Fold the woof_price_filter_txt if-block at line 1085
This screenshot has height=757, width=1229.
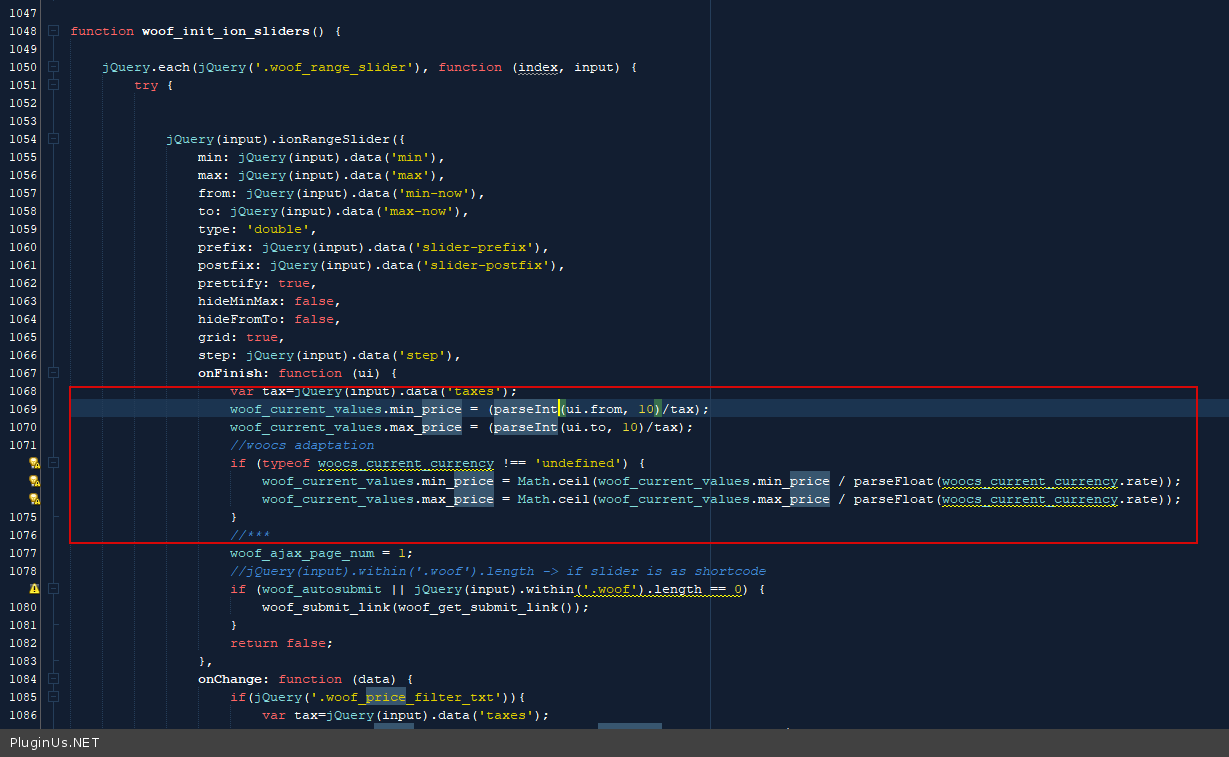click(53, 697)
